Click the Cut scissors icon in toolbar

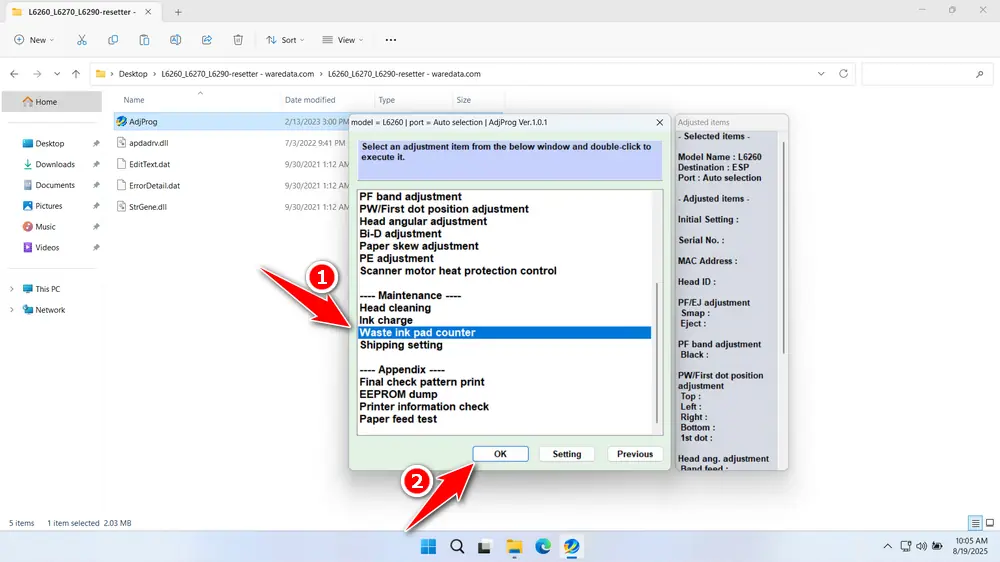pyautogui.click(x=82, y=40)
